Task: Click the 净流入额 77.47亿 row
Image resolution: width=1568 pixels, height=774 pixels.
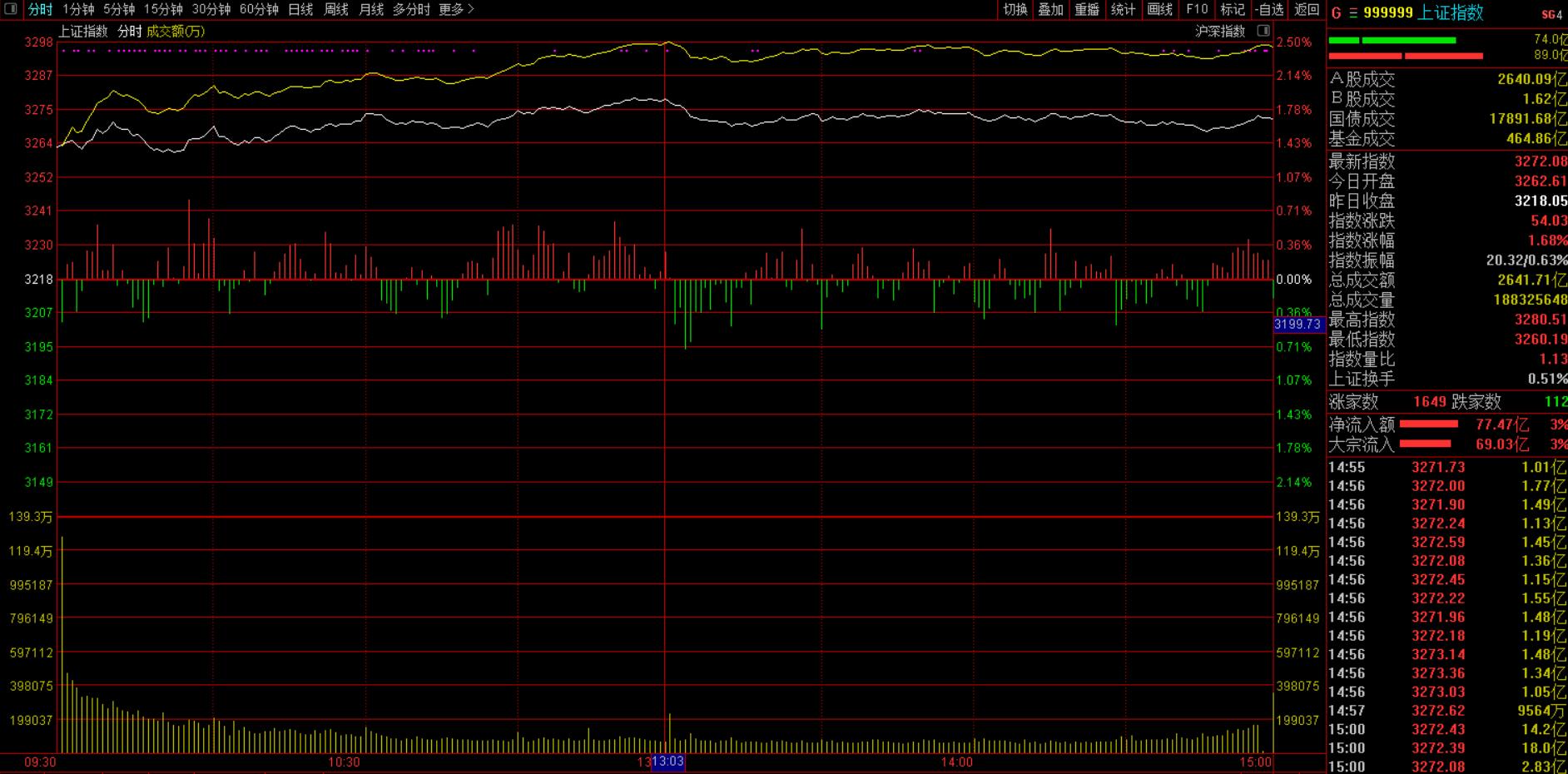Action: click(1447, 424)
